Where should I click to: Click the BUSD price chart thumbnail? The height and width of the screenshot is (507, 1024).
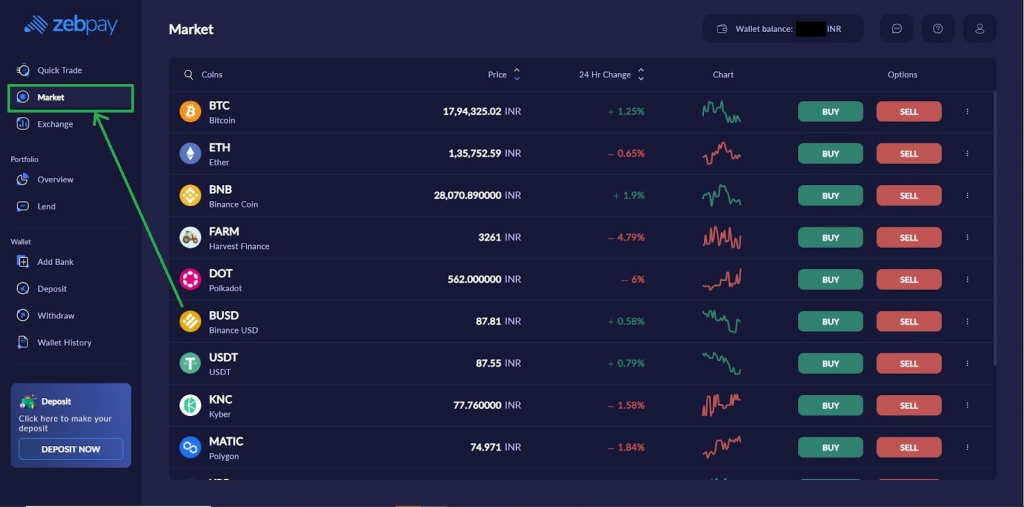(x=722, y=322)
